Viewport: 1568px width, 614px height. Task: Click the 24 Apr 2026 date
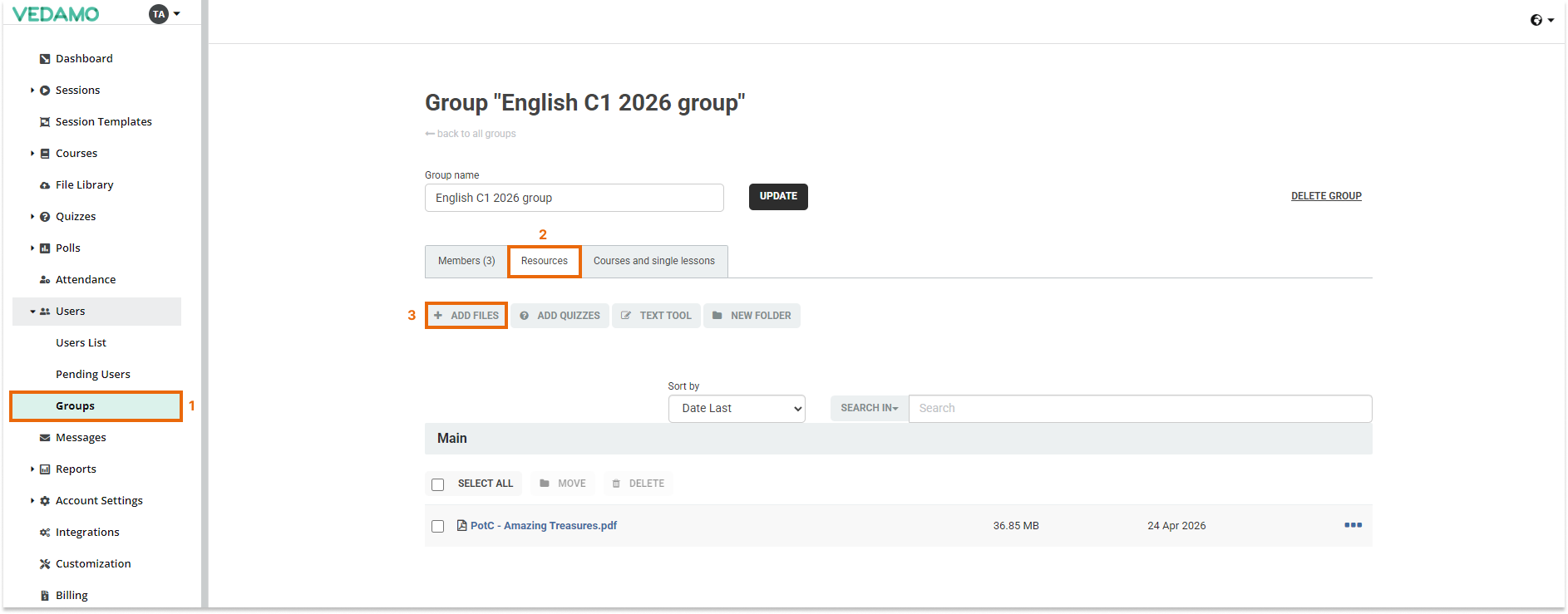tap(1176, 526)
